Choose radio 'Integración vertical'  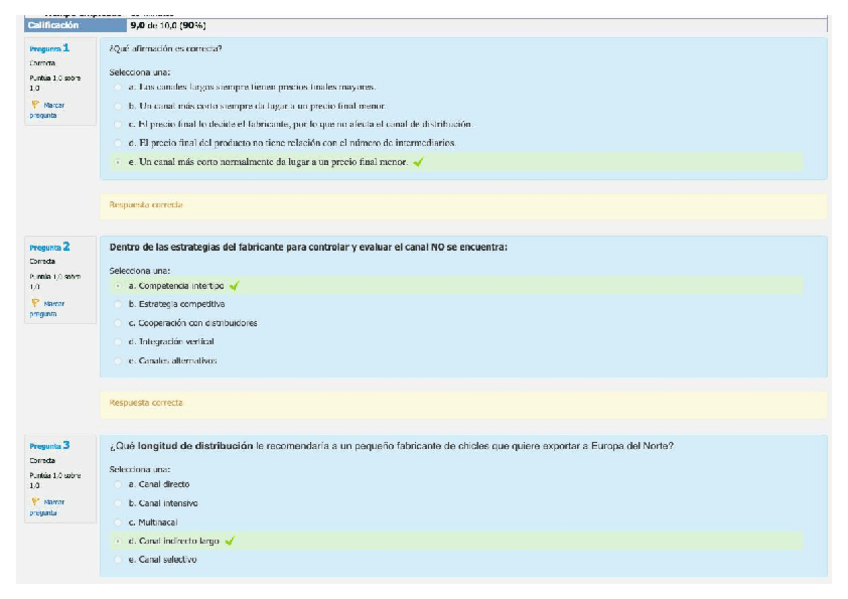(118, 342)
